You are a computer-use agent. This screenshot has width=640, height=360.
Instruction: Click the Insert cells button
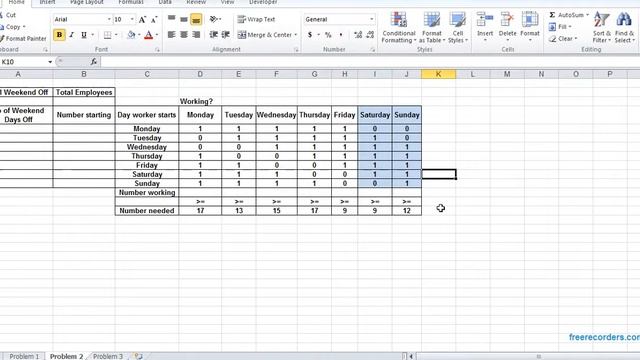tap(485, 27)
